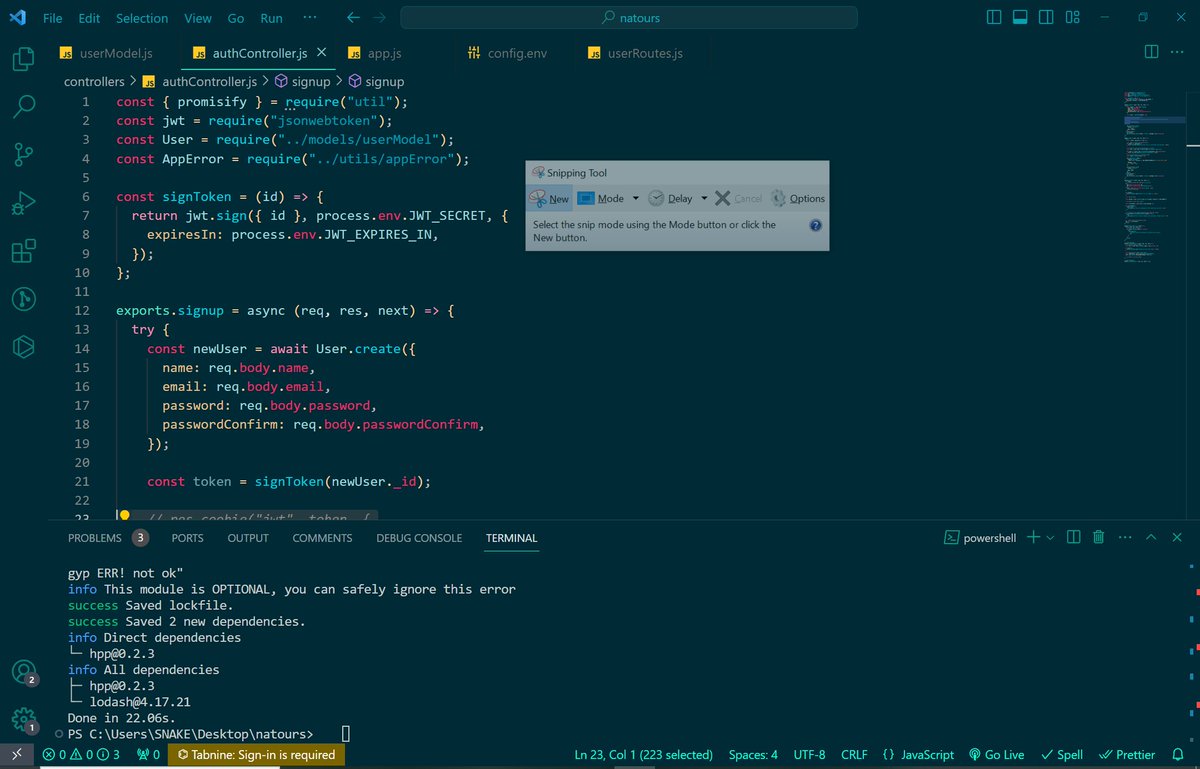Expand the hidden menu bar items ellipsis
1200x769 pixels.
coord(310,18)
